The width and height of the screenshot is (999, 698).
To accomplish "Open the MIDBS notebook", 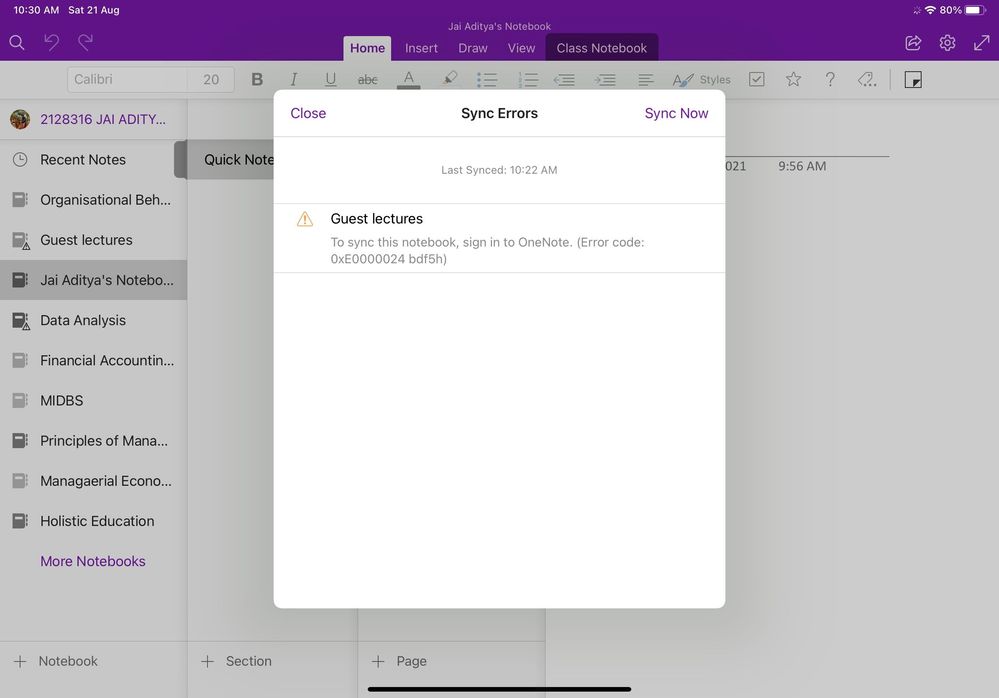I will [94, 401].
